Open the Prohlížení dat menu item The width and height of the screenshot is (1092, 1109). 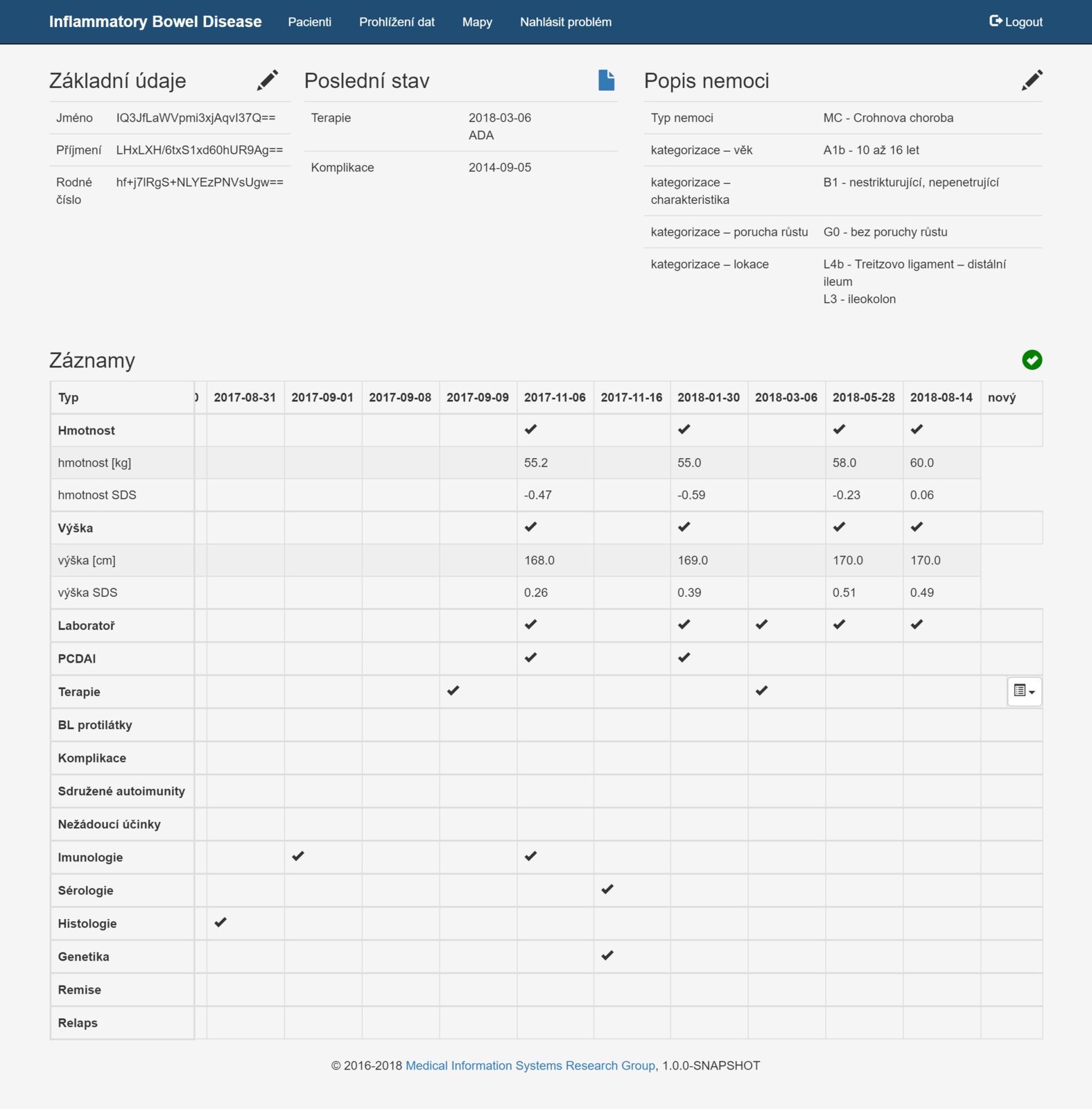click(397, 22)
